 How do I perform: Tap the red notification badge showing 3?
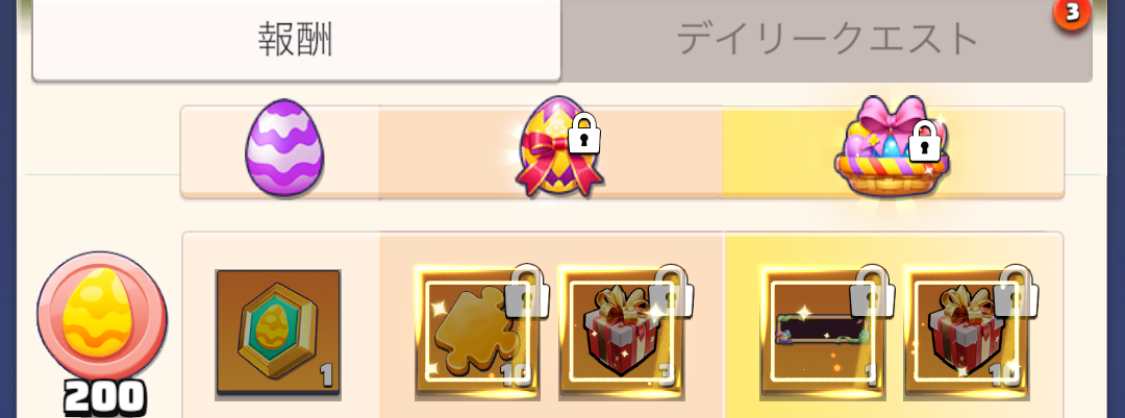coord(1072,14)
